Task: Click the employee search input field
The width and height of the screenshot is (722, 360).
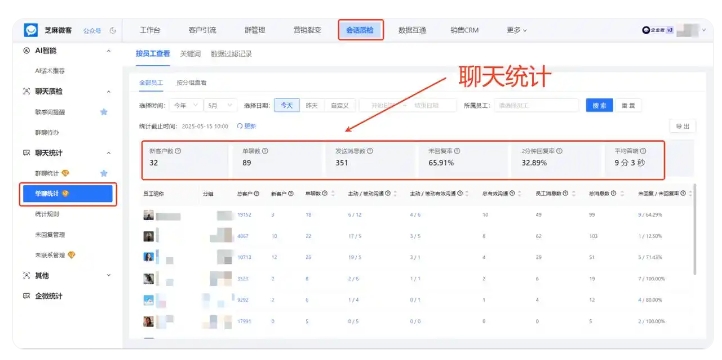Action: pyautogui.click(x=536, y=105)
